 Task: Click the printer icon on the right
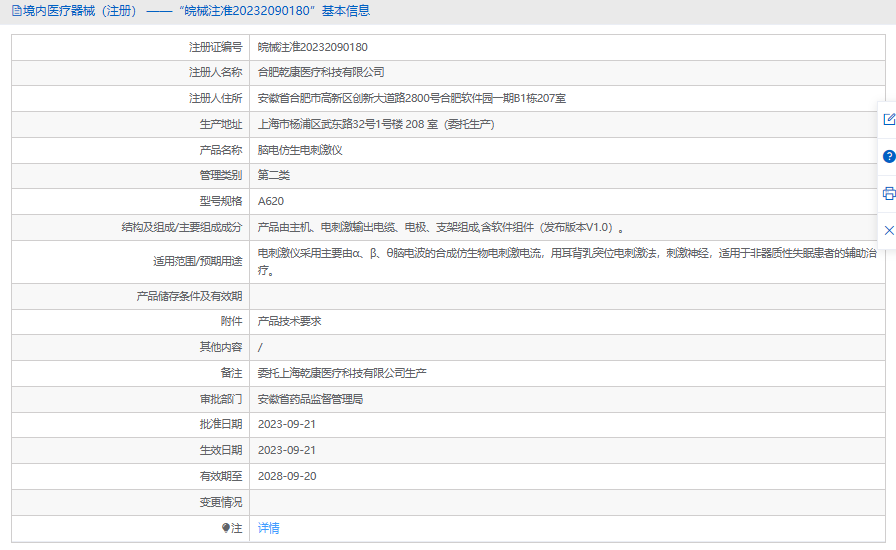coord(889,193)
